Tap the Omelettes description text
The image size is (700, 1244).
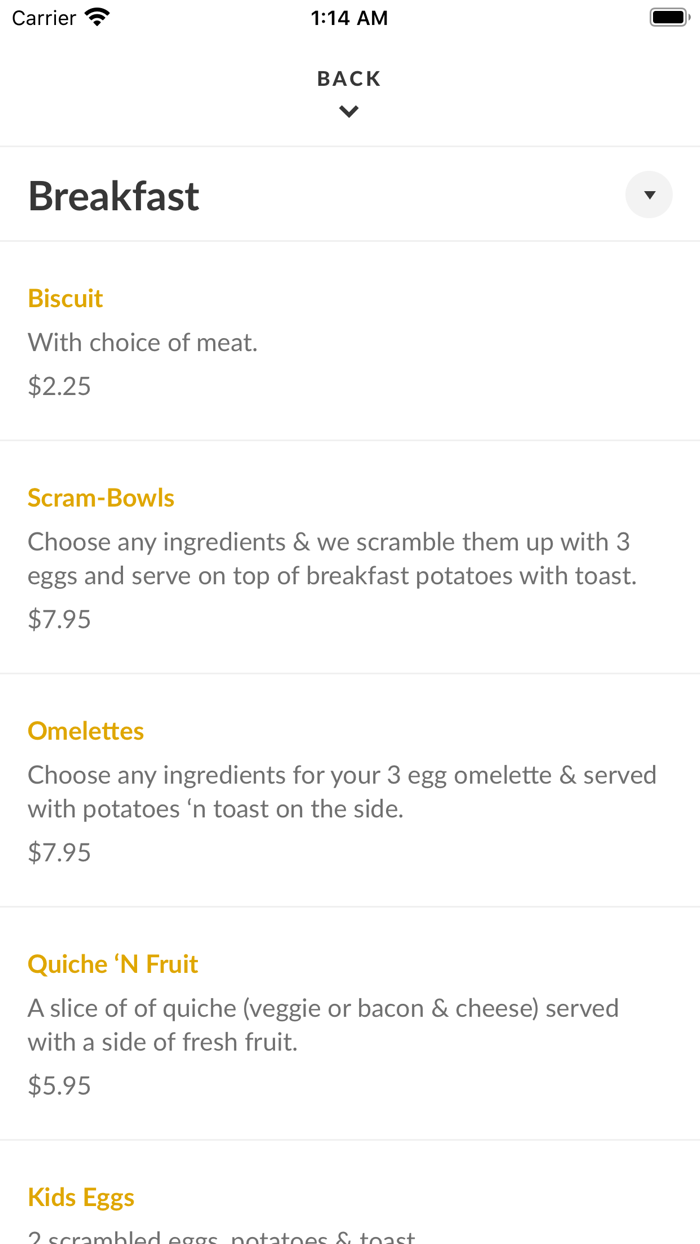[x=342, y=792]
